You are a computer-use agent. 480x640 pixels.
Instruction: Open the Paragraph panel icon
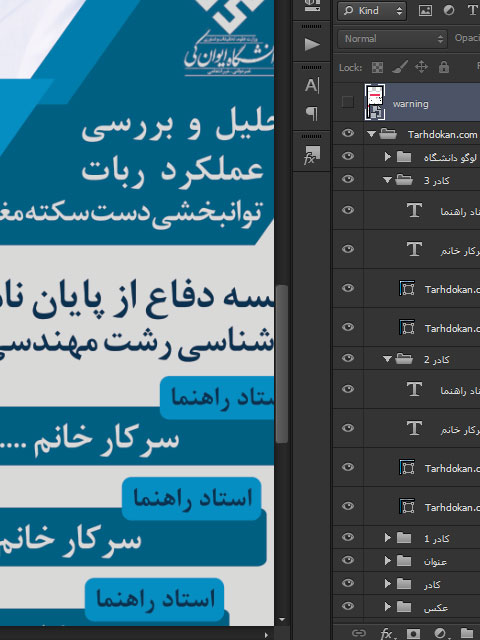pos(312,113)
